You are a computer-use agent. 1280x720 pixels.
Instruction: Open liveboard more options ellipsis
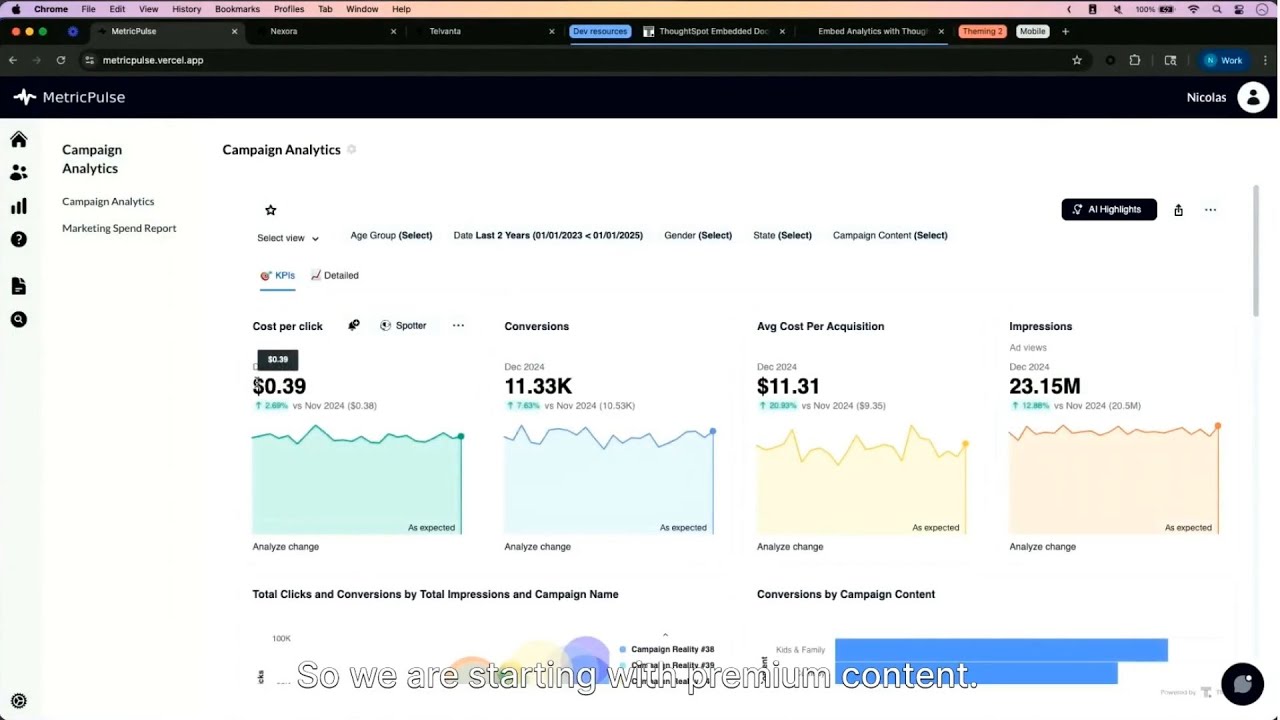click(x=1210, y=210)
